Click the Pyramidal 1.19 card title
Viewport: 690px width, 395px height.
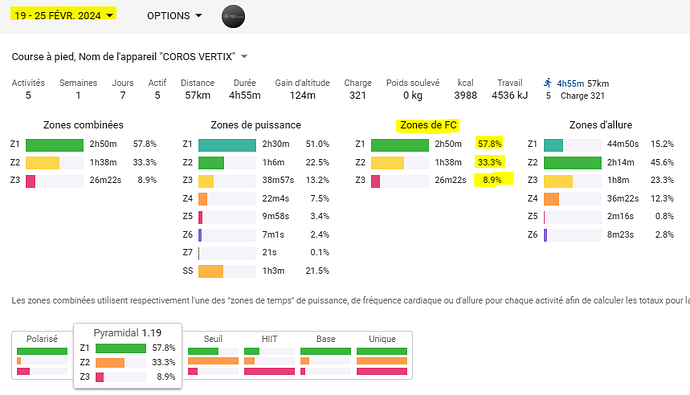128,333
